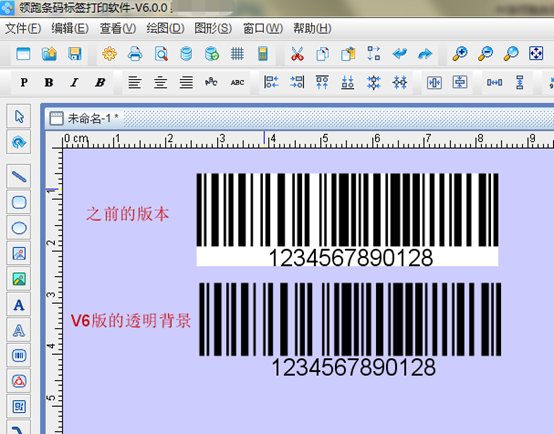Switch to the 未命名-1 document tab

pyautogui.click(x=85, y=118)
